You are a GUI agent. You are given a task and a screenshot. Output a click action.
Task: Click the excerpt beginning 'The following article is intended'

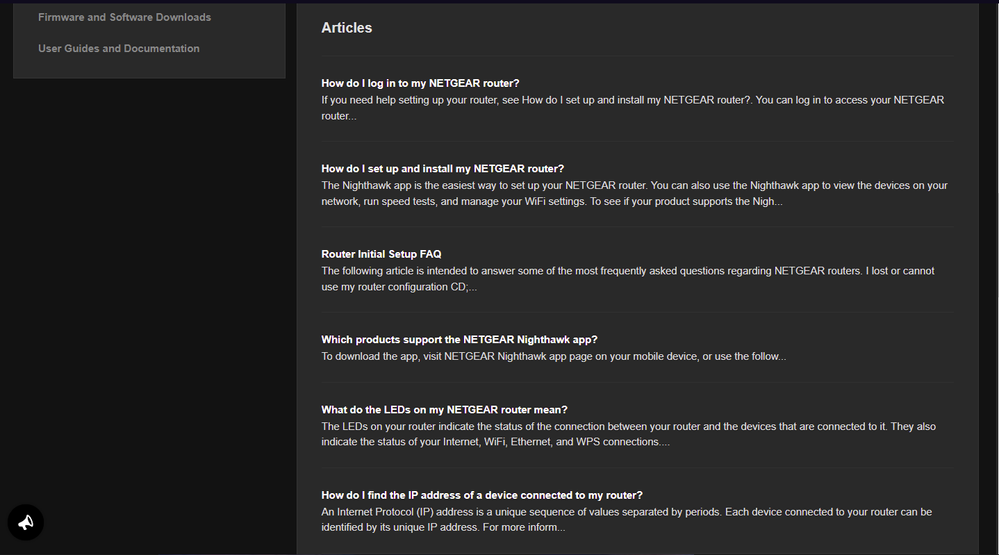pos(628,271)
